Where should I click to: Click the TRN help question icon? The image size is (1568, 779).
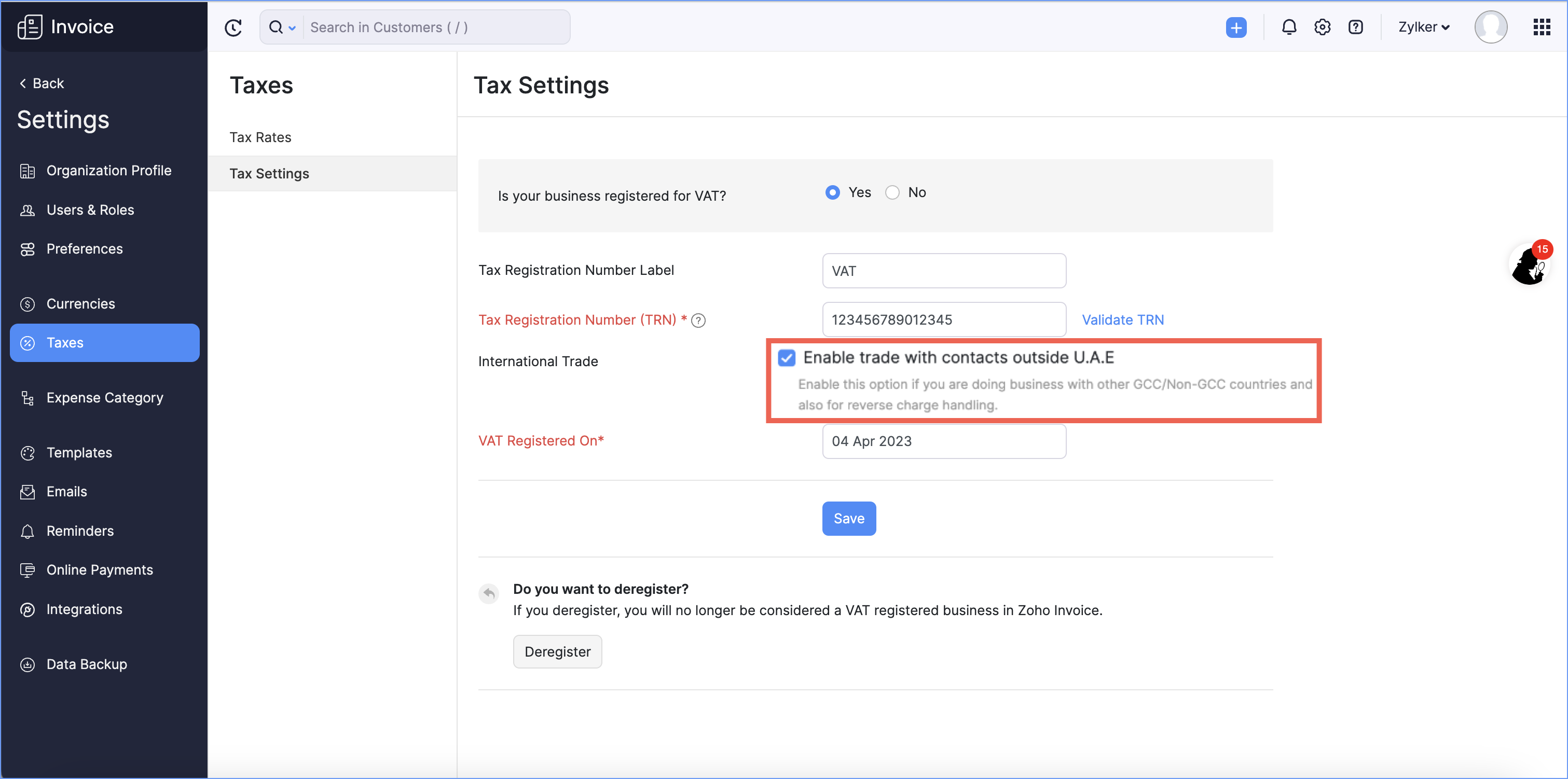(698, 320)
